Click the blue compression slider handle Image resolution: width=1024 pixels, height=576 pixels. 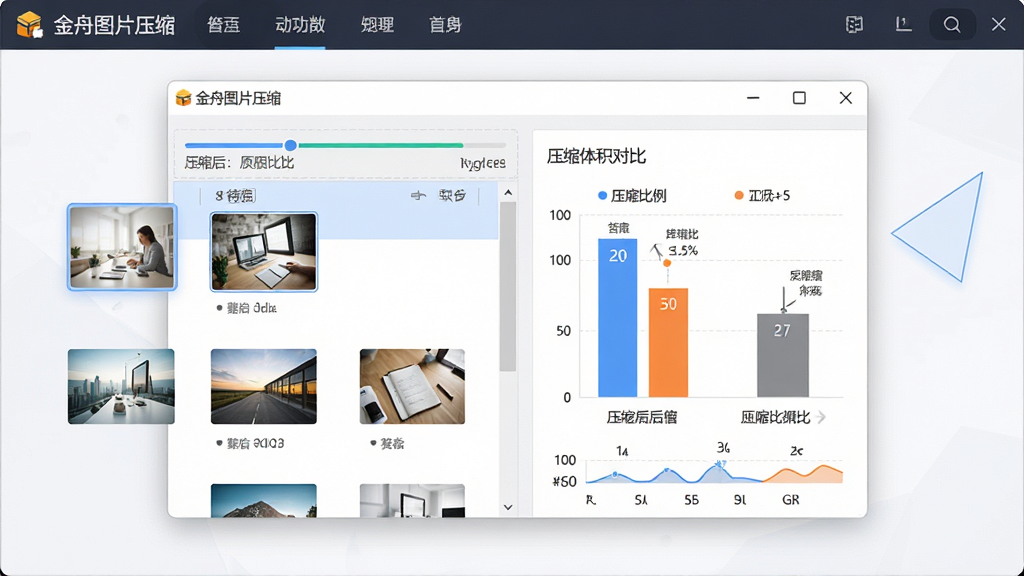tap(291, 145)
